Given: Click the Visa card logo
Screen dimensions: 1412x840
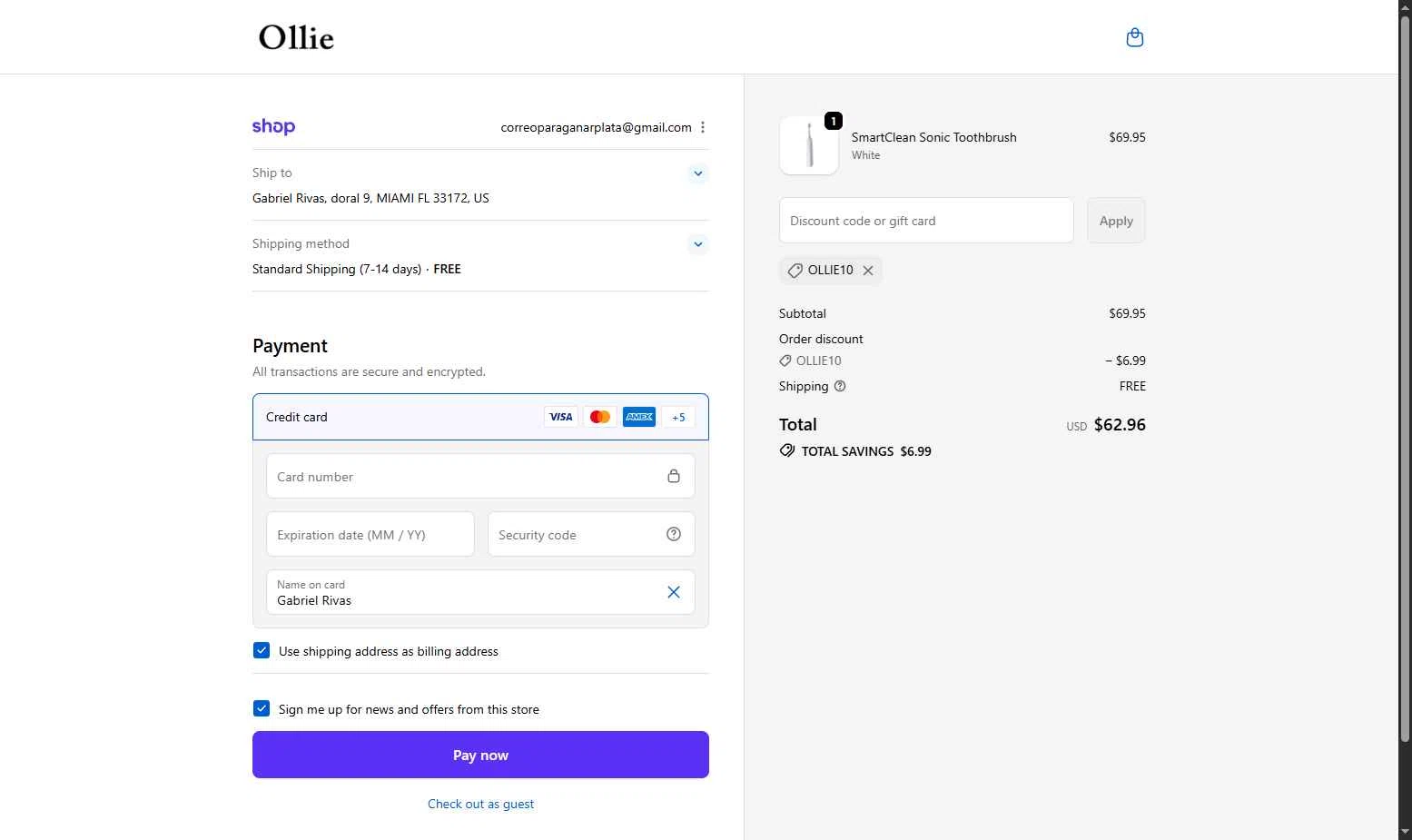Looking at the screenshot, I should 561,417.
